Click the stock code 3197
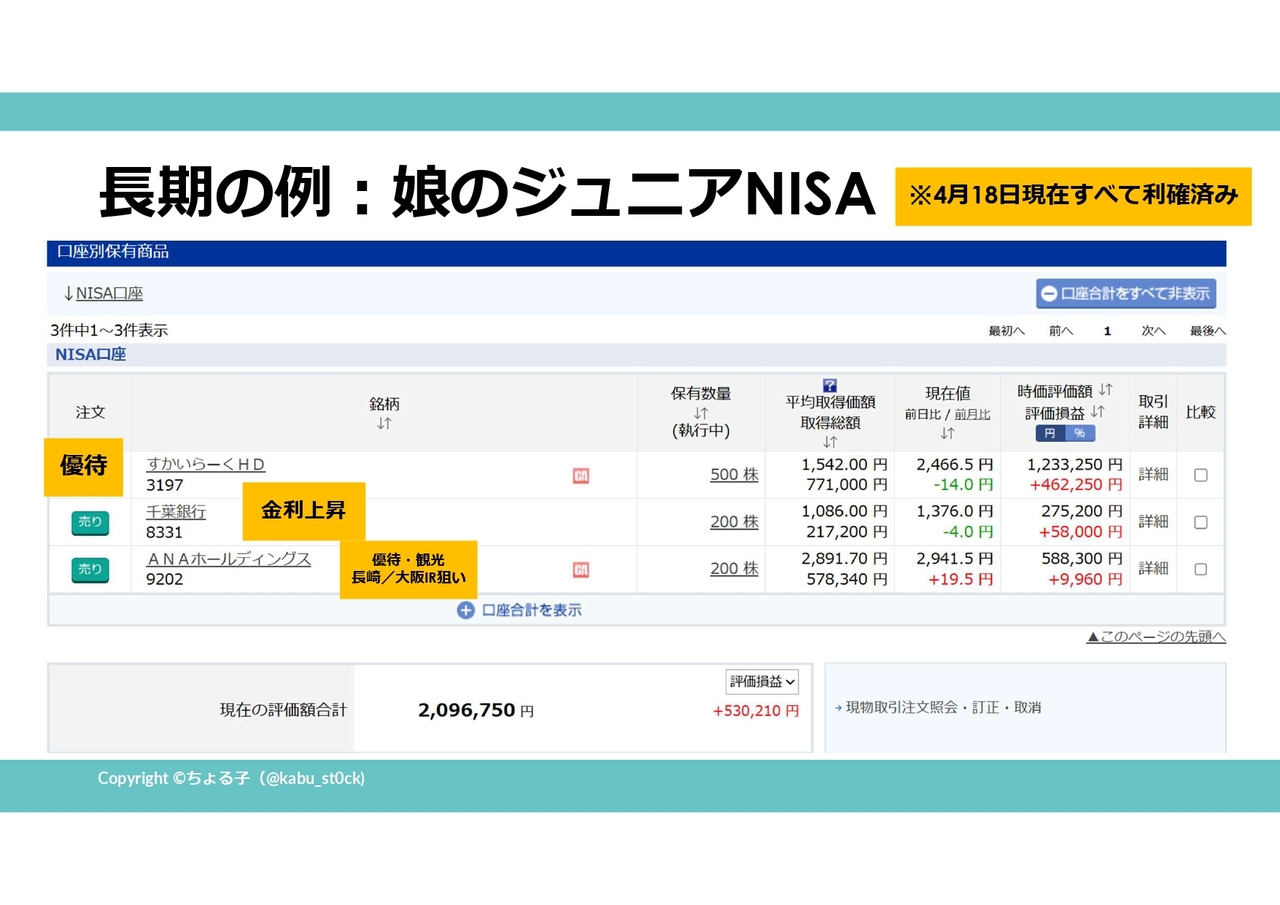The image size is (1280, 905). (x=165, y=486)
